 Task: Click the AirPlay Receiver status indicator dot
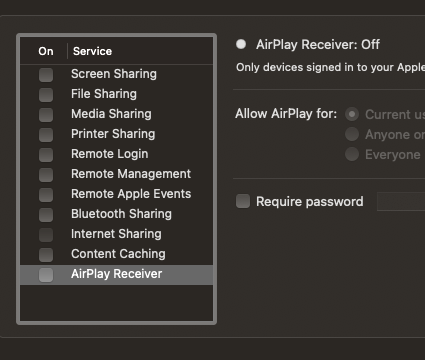point(241,44)
